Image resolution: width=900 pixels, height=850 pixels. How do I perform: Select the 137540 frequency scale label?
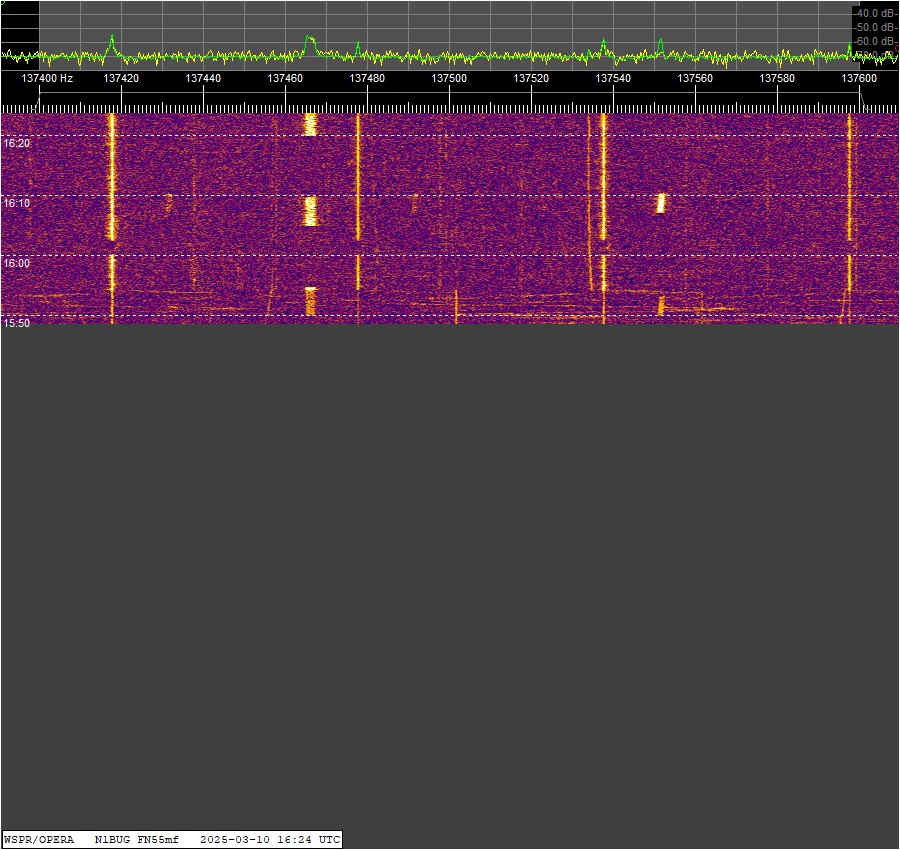click(613, 78)
